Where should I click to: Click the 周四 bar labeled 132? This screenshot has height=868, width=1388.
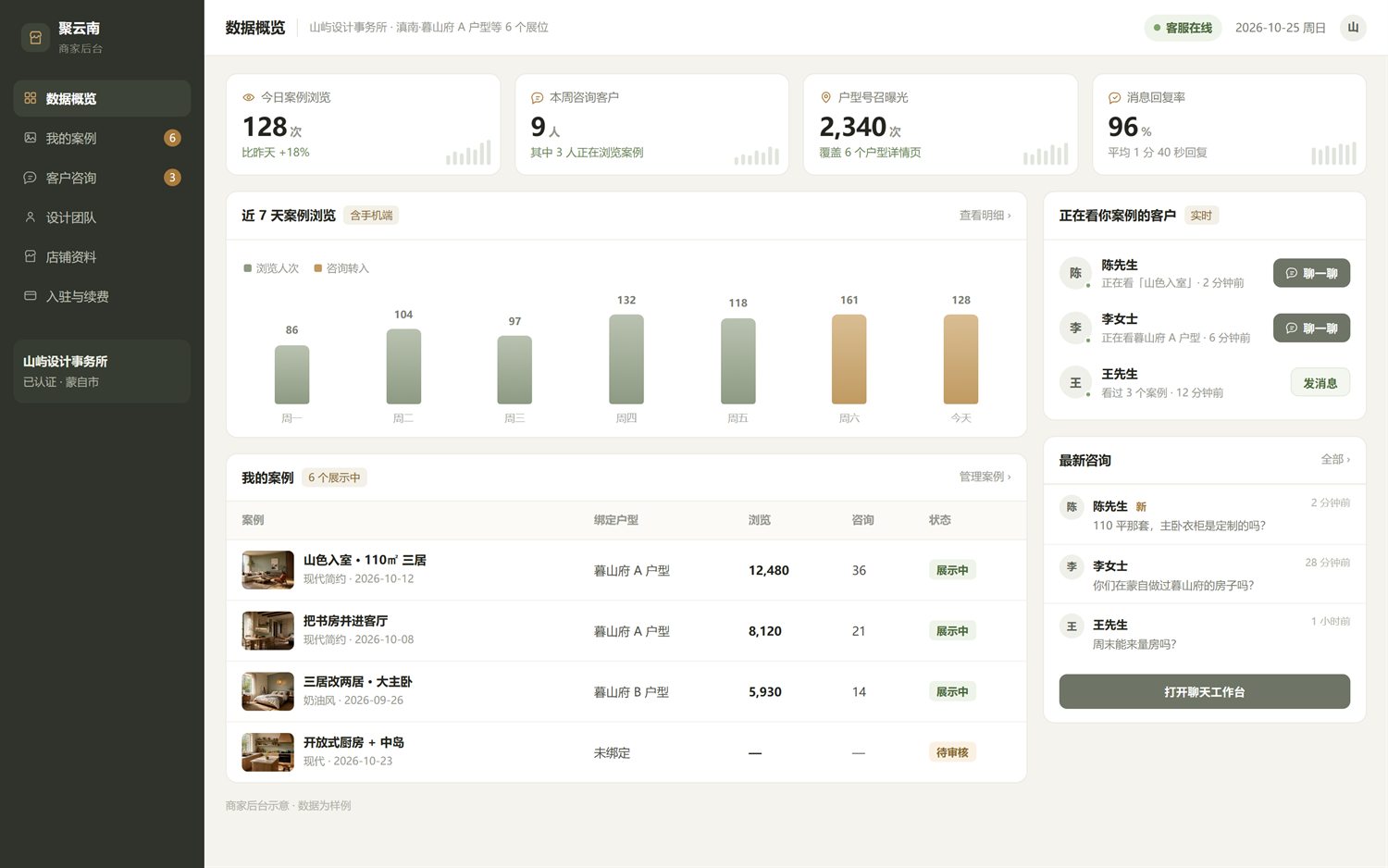coord(626,359)
